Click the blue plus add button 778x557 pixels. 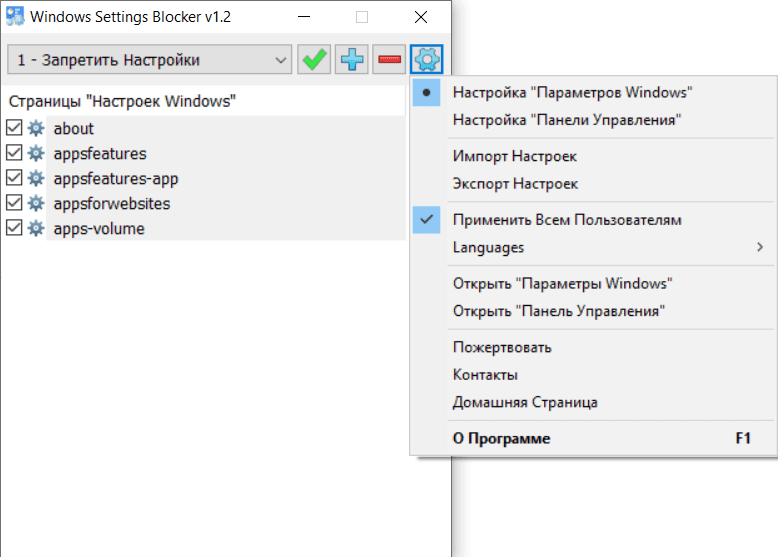pyautogui.click(x=351, y=60)
